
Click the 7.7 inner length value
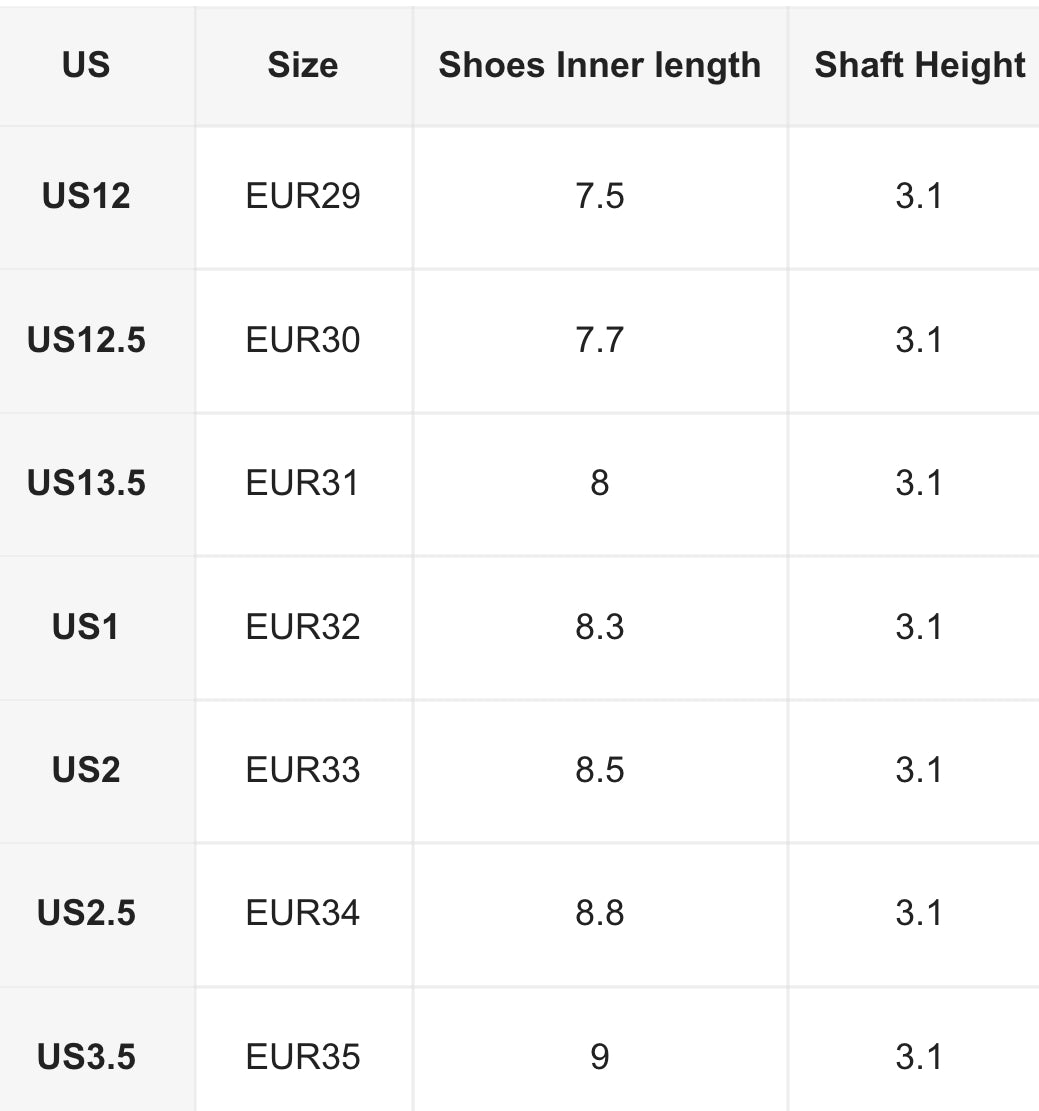(599, 340)
